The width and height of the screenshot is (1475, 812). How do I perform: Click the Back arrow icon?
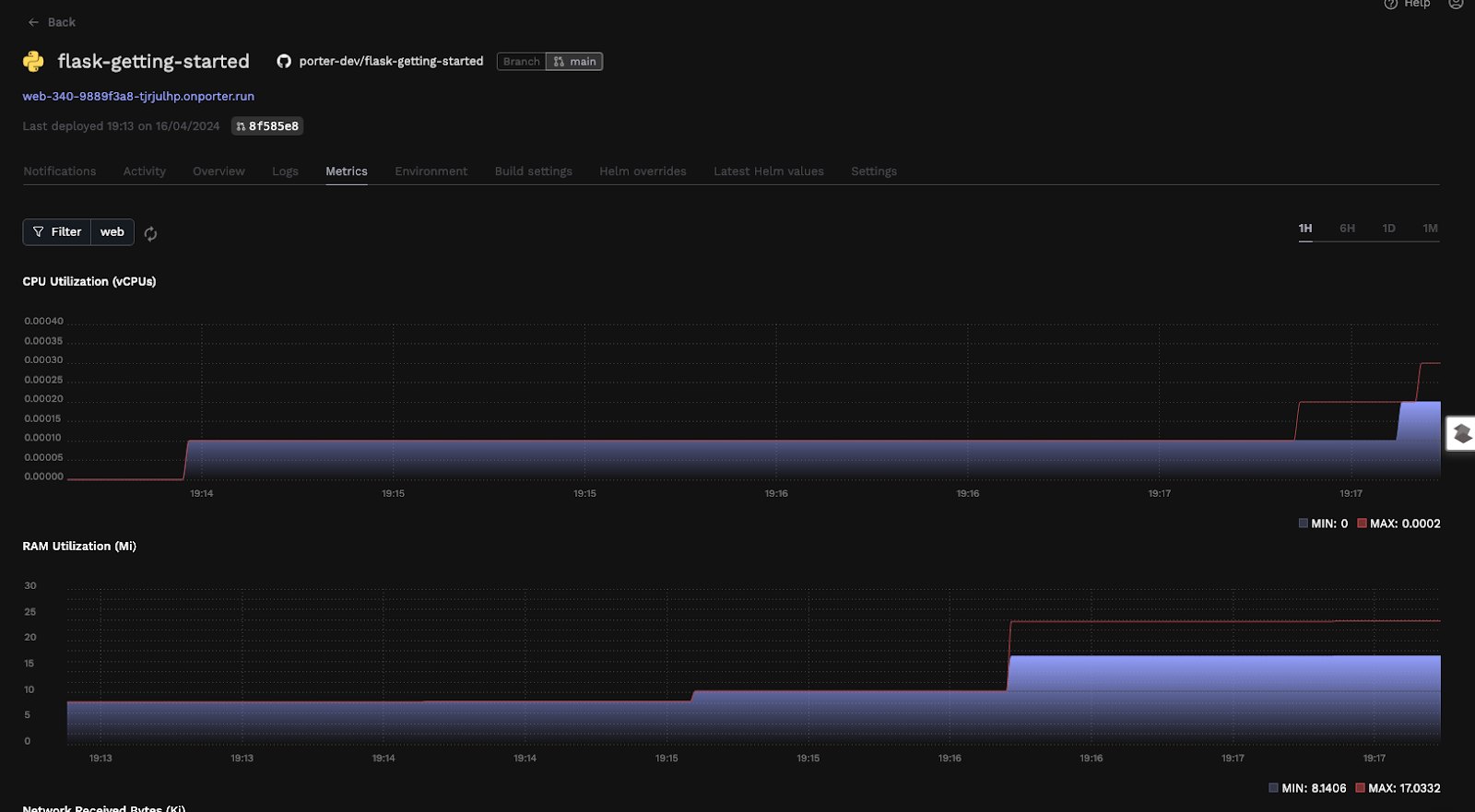pyautogui.click(x=34, y=22)
